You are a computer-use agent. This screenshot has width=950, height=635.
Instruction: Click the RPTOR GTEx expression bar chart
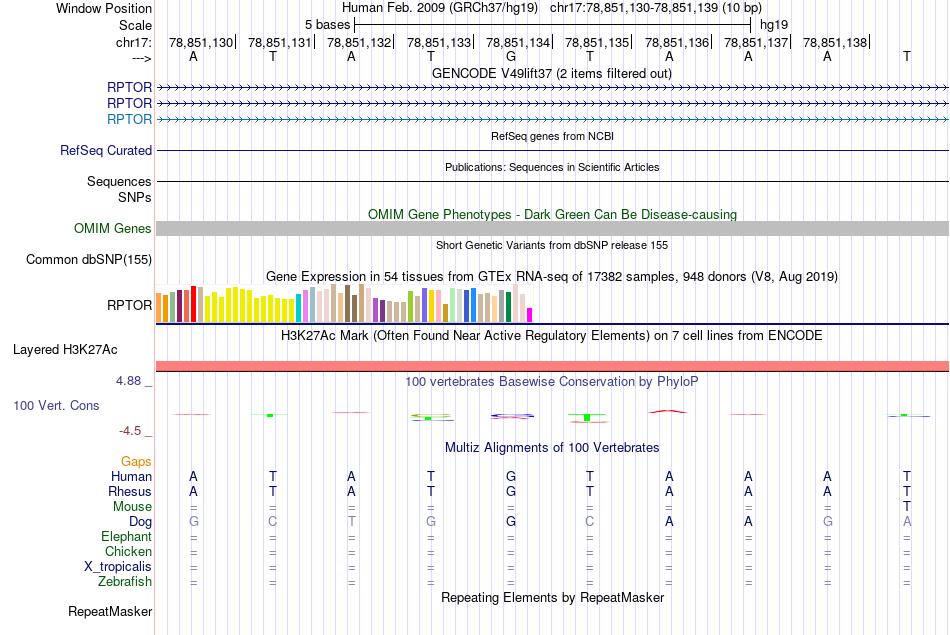344,303
